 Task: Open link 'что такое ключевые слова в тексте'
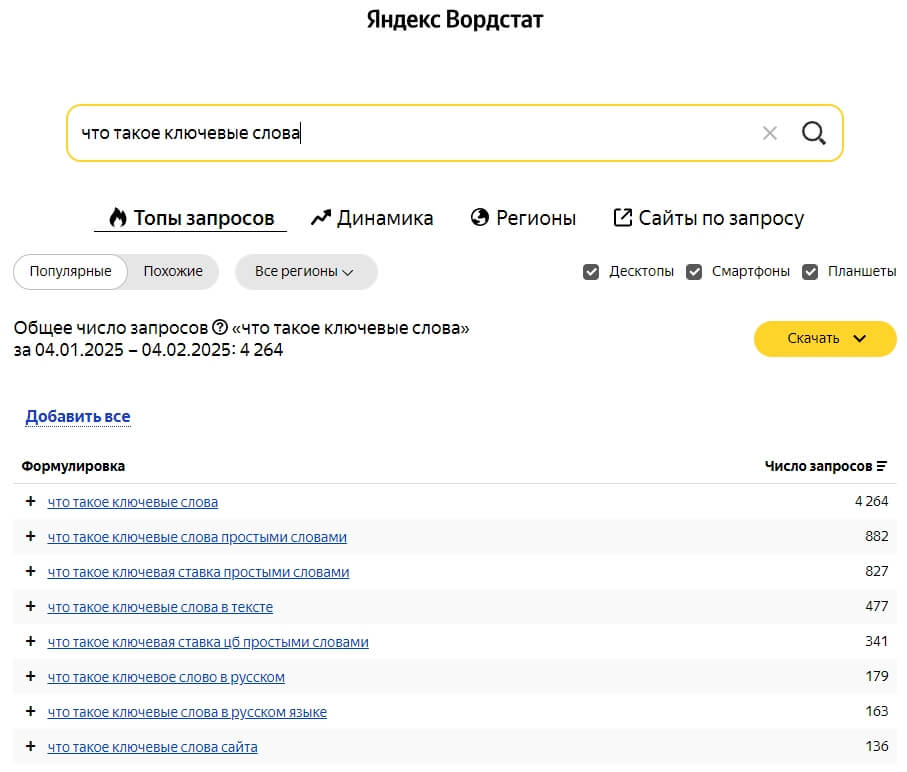160,607
